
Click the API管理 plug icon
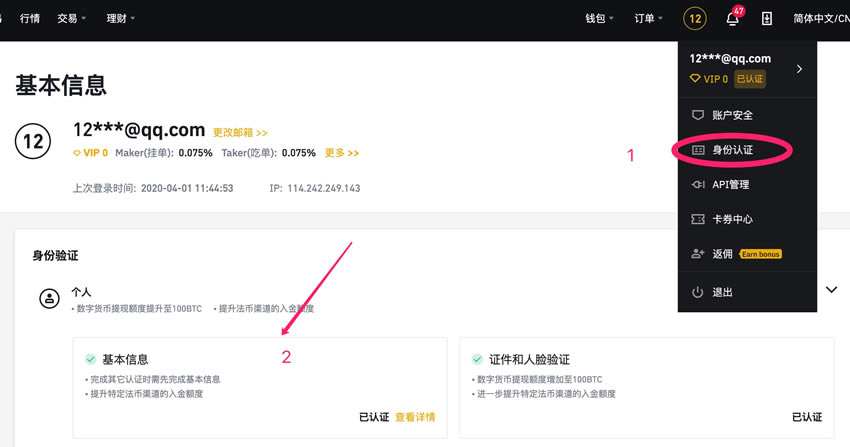tap(698, 184)
